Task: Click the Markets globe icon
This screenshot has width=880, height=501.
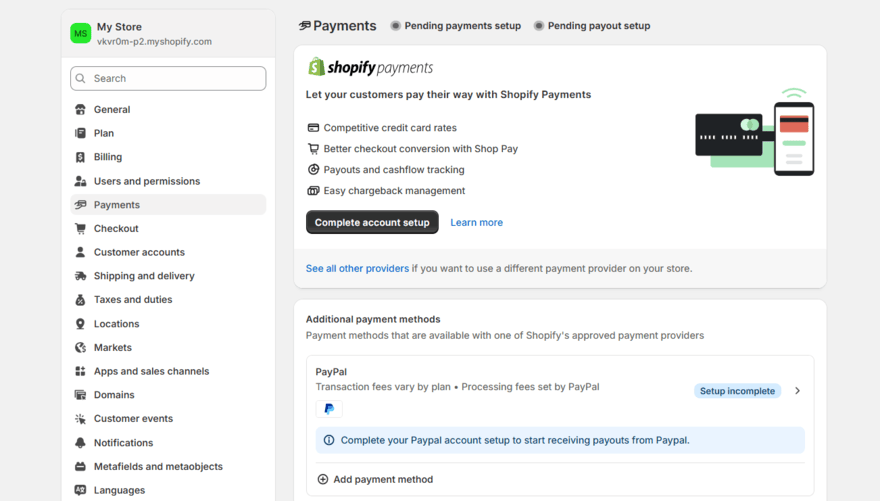Action: click(x=80, y=348)
